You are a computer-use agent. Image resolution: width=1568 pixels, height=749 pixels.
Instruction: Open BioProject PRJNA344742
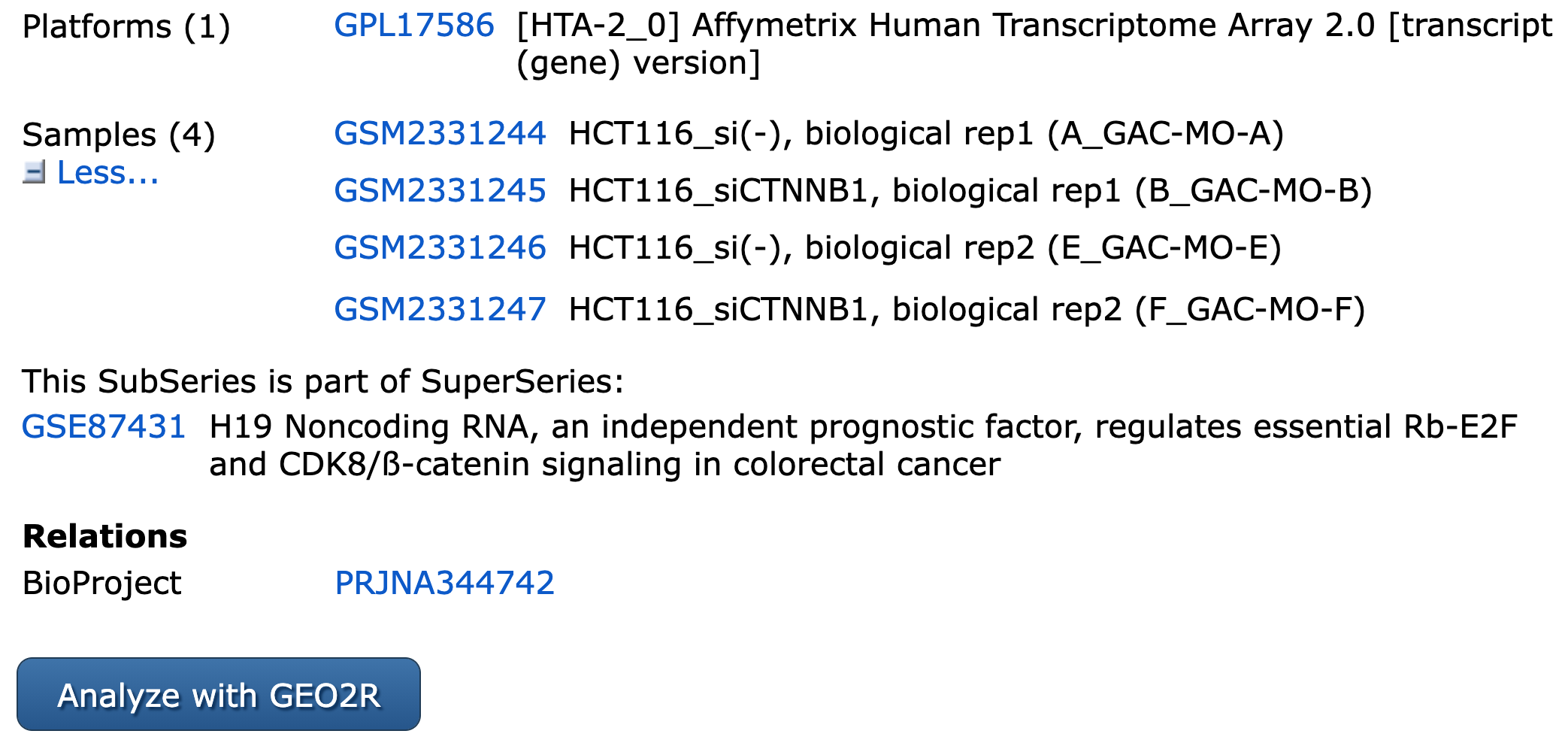pos(444,584)
